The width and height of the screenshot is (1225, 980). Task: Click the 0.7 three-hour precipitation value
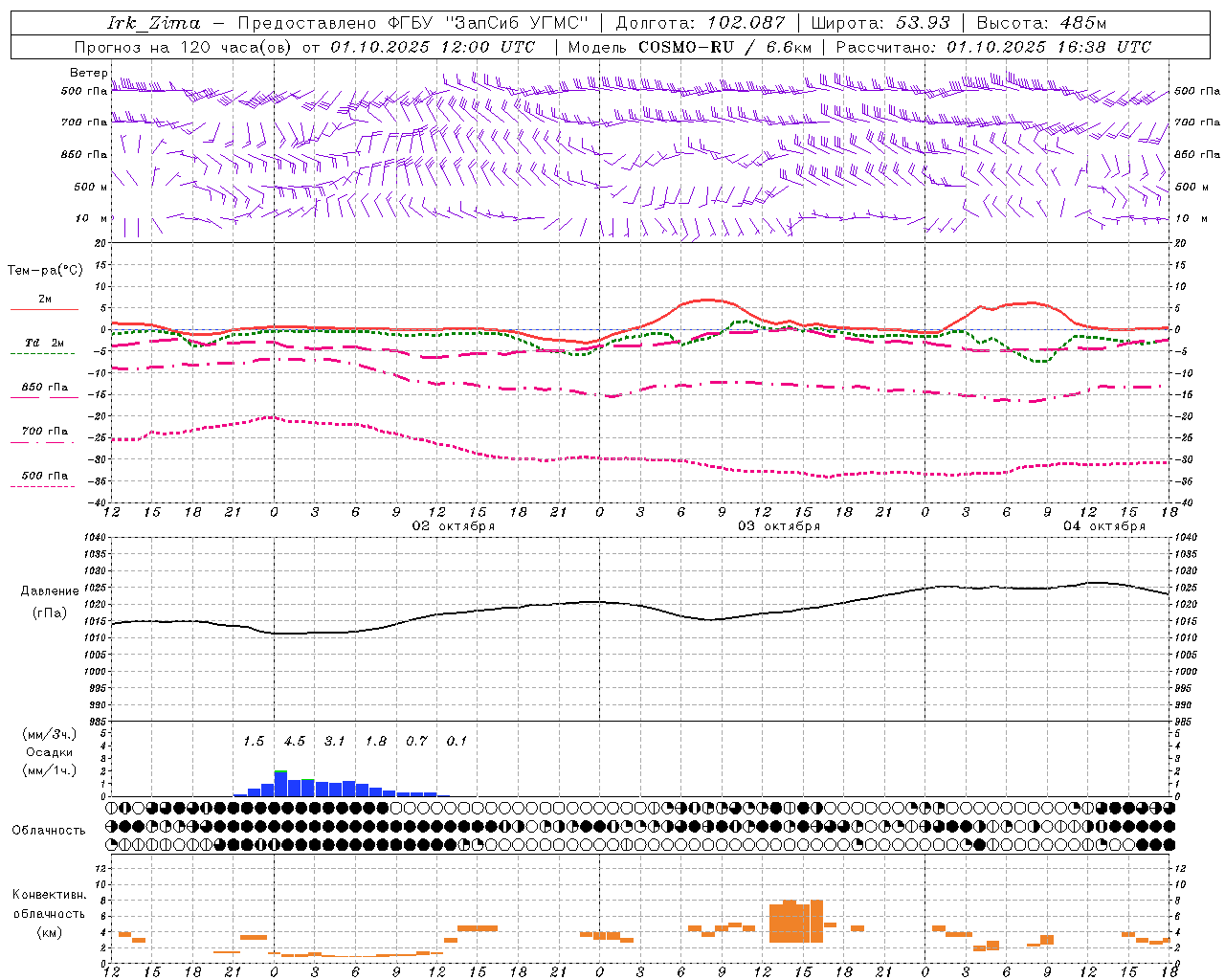click(x=416, y=742)
